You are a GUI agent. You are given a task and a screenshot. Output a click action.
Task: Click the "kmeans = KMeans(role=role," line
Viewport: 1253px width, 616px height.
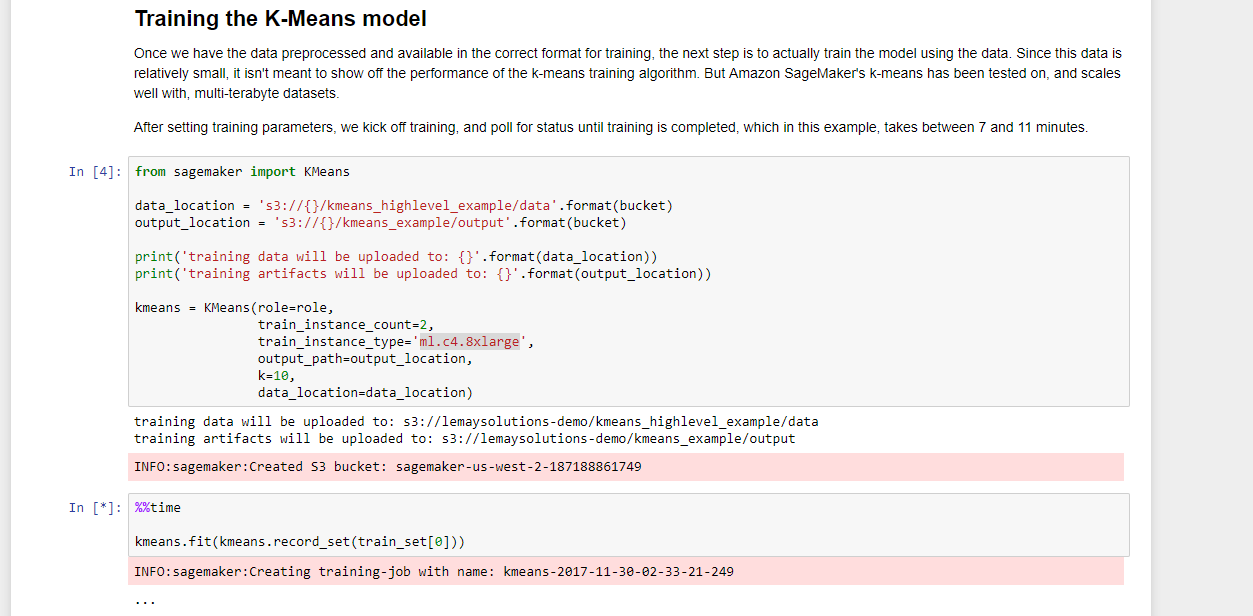point(234,308)
